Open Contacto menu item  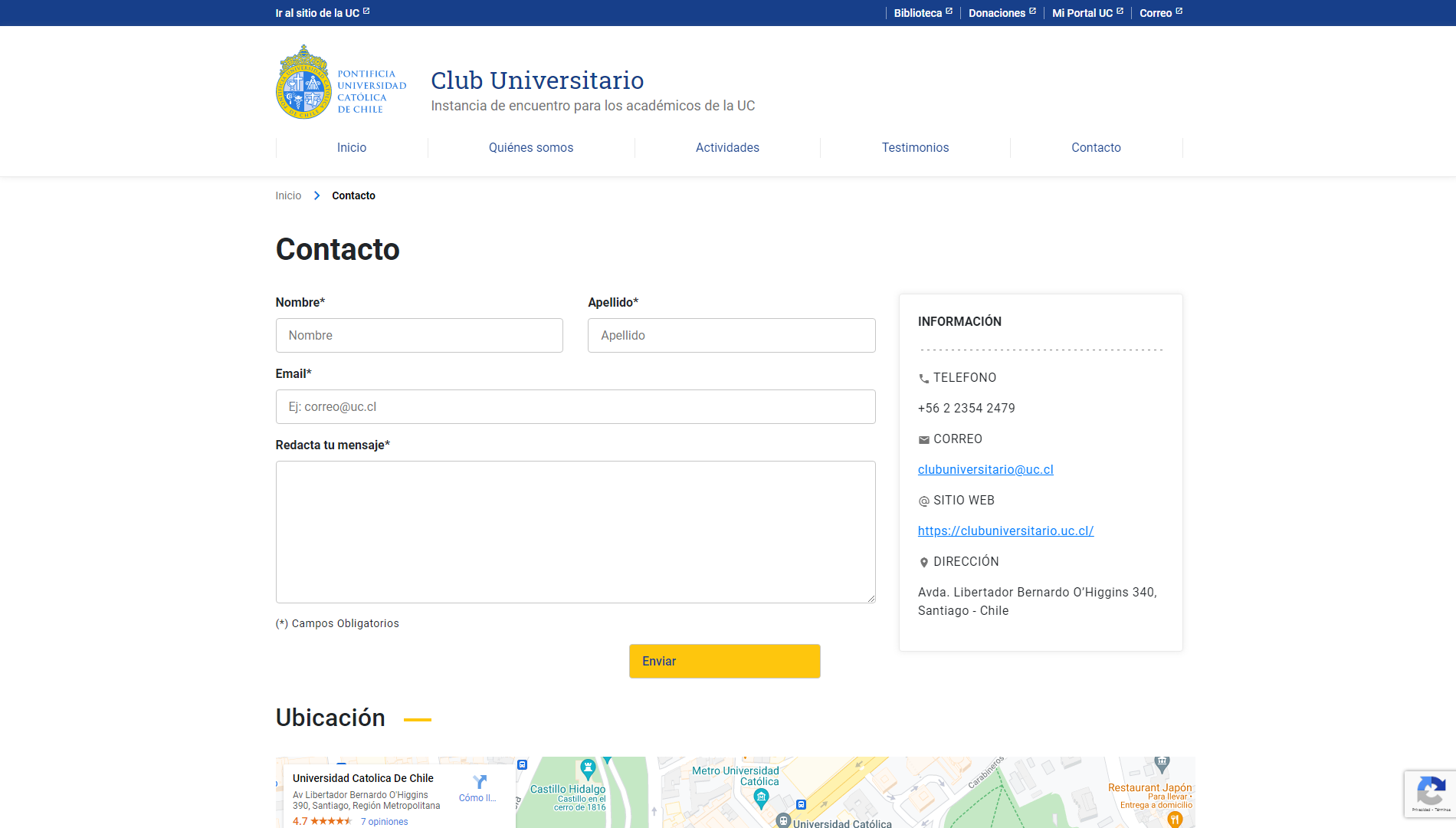tap(1096, 147)
